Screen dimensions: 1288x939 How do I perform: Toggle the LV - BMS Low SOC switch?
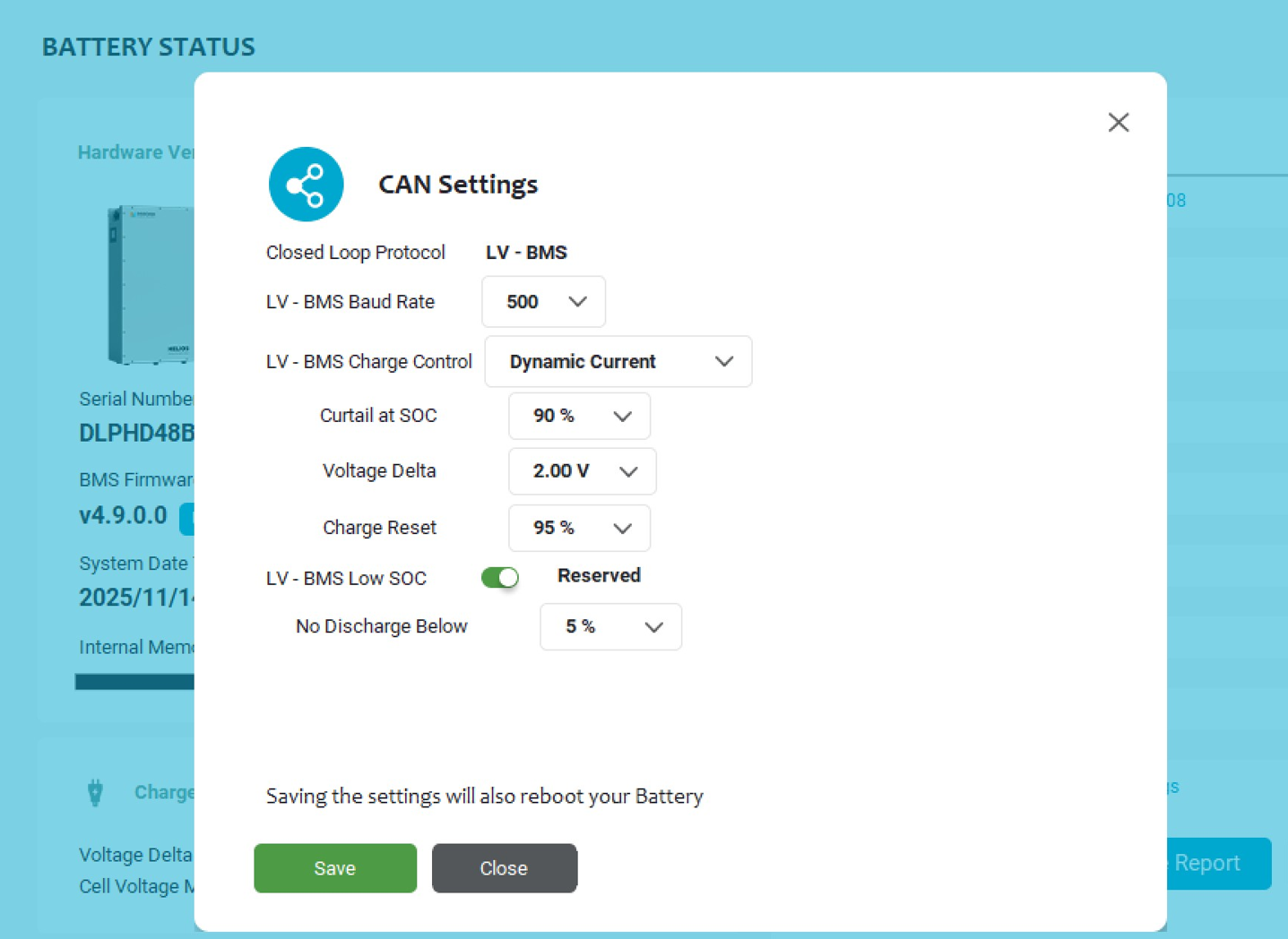[x=499, y=578]
